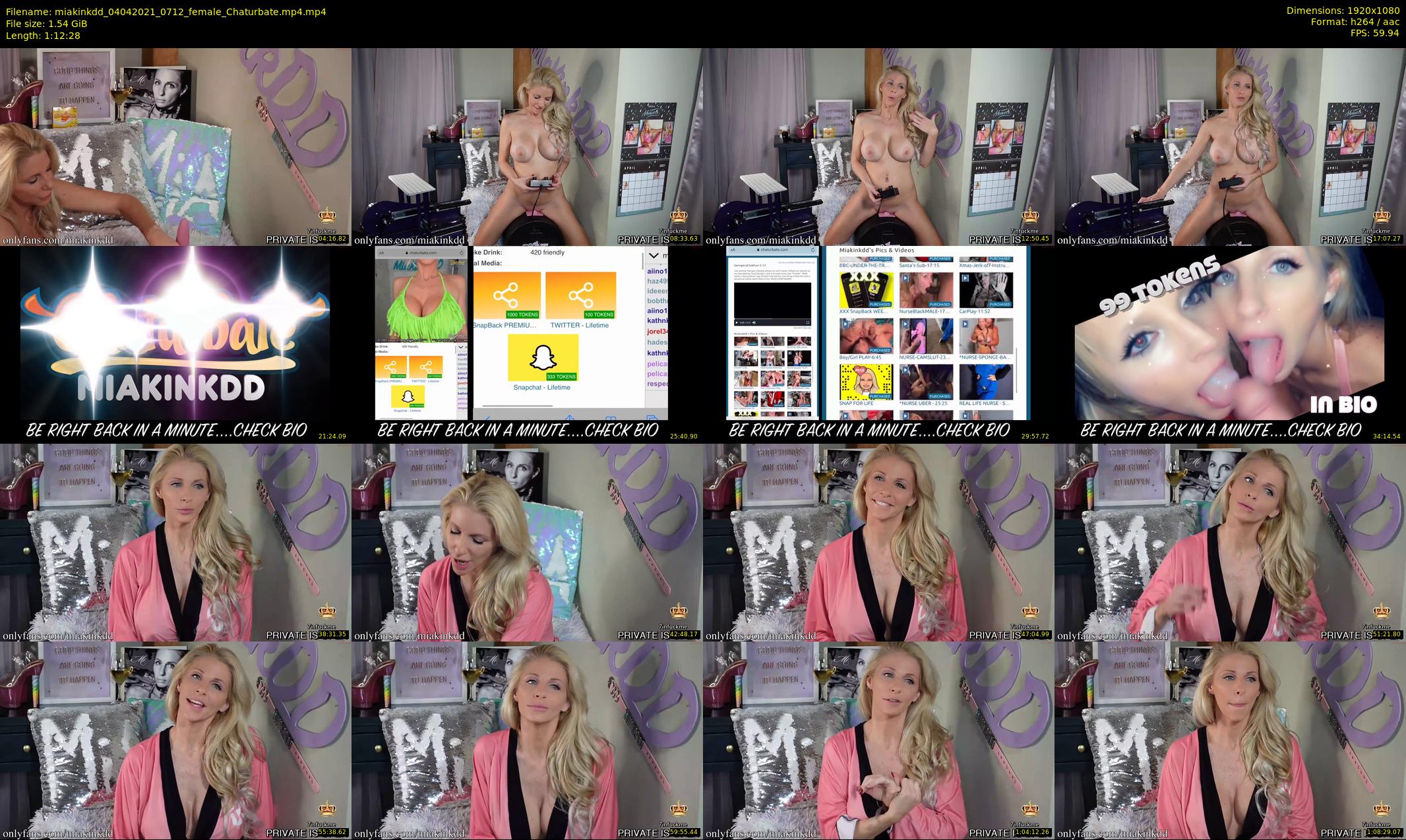The width and height of the screenshot is (1406, 840).
Task: Click the black video player in the 29:57 frame
Action: [x=772, y=301]
